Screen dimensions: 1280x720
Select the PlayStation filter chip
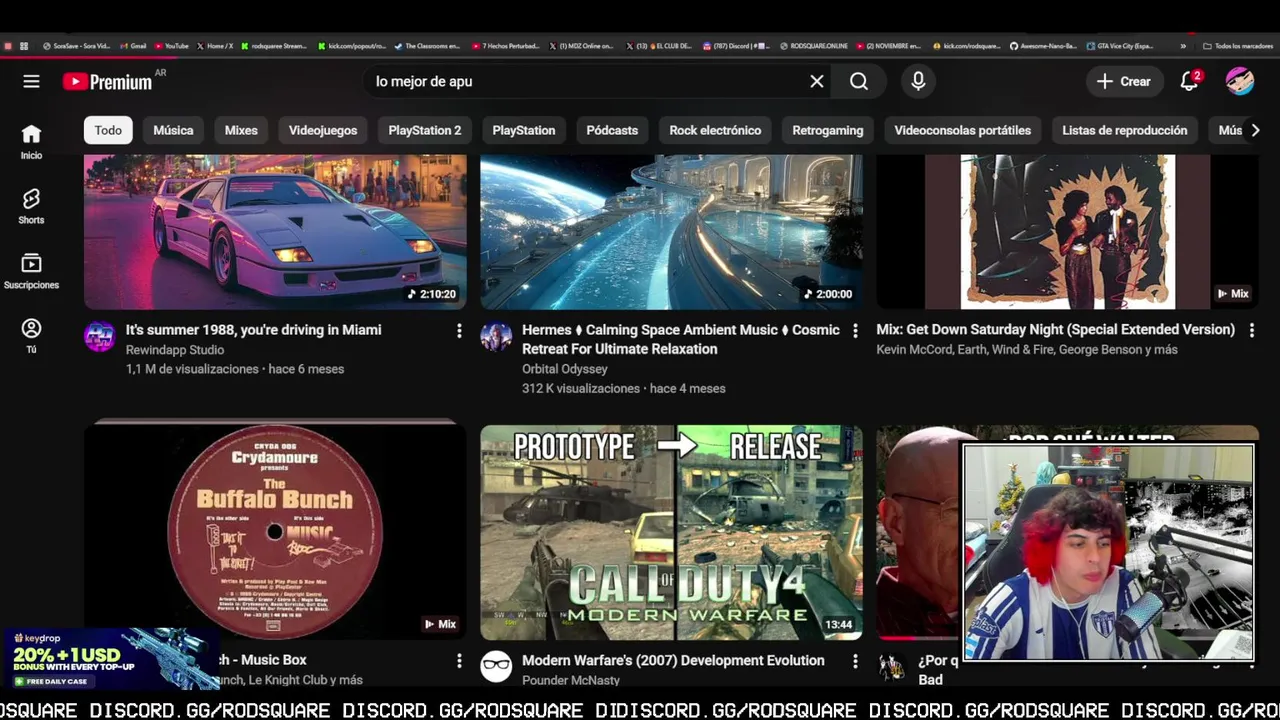524,130
